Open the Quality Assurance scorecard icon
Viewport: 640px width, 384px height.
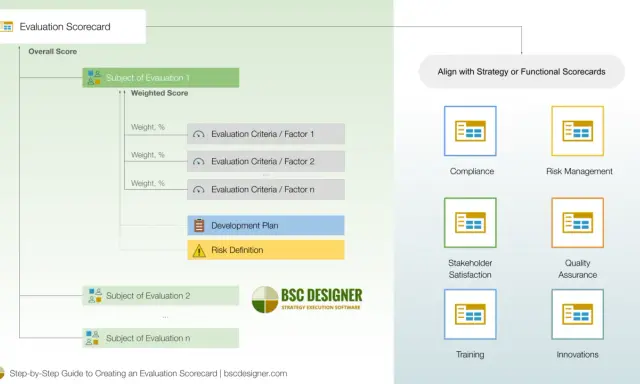point(578,223)
